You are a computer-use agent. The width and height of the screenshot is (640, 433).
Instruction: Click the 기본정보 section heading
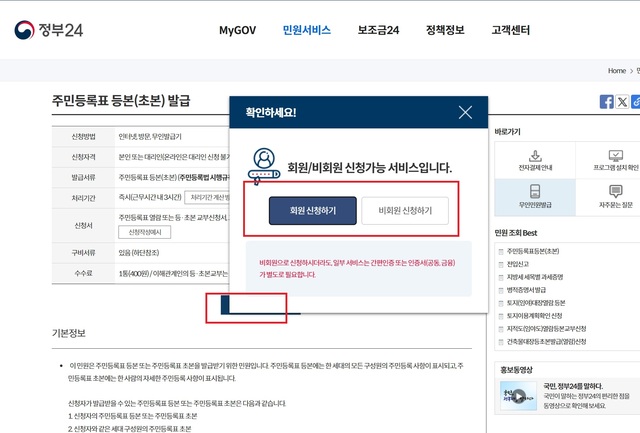tap(69, 333)
